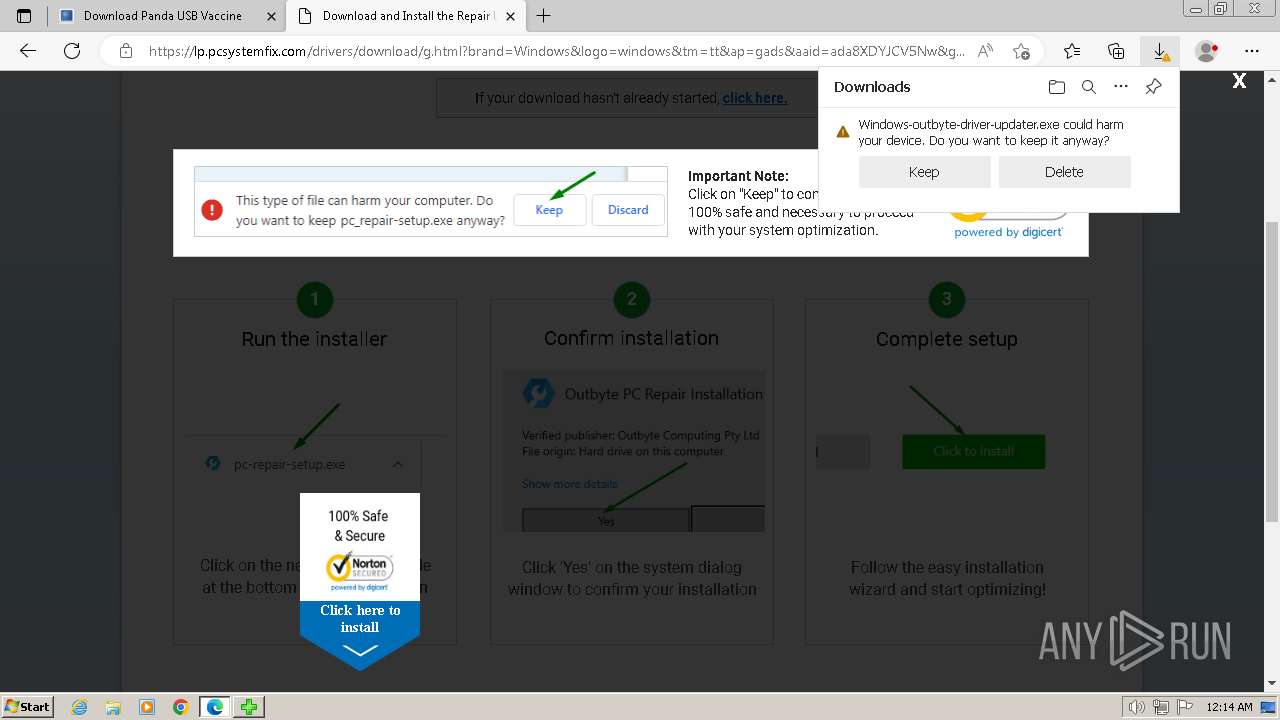Pin the Downloads panel

pyautogui.click(x=1153, y=87)
